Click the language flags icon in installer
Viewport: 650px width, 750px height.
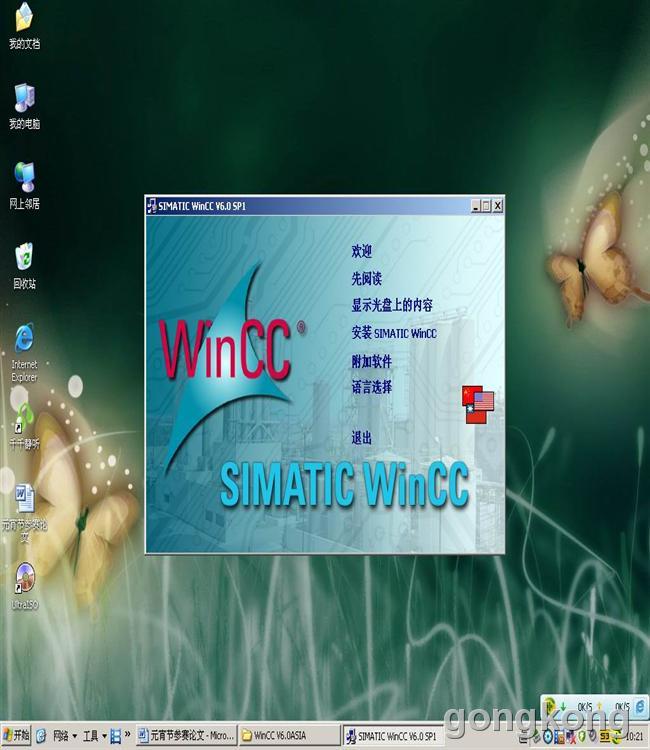478,404
